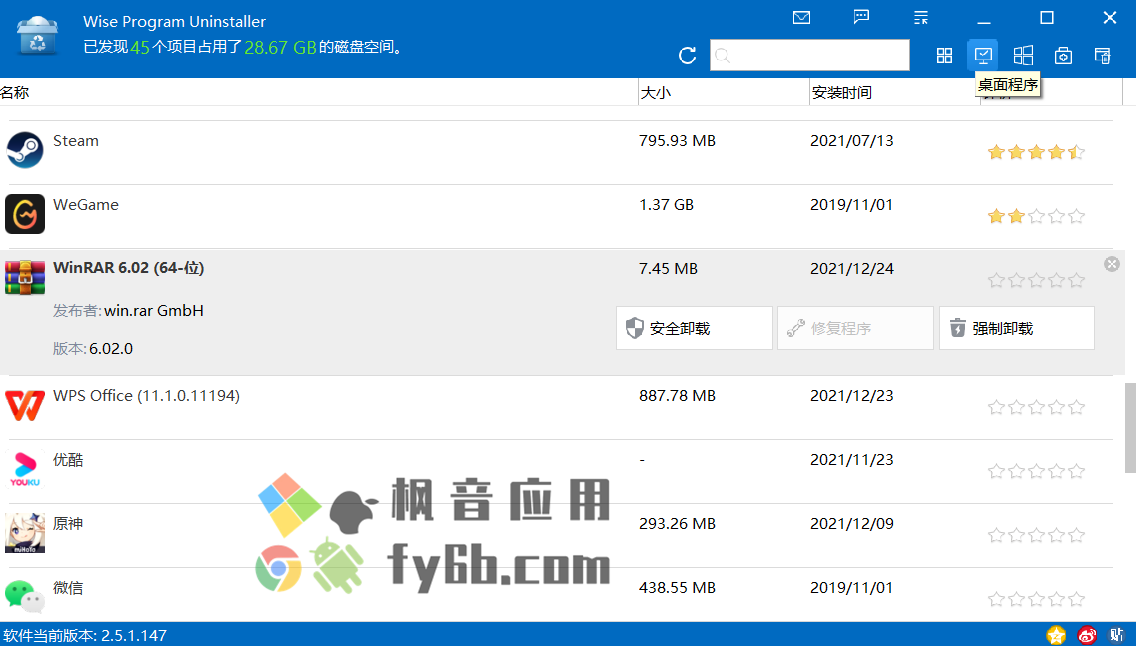The height and width of the screenshot is (646, 1136).
Task: Click WPS Office (11.1.0.11194) text
Action: [x=146, y=395]
